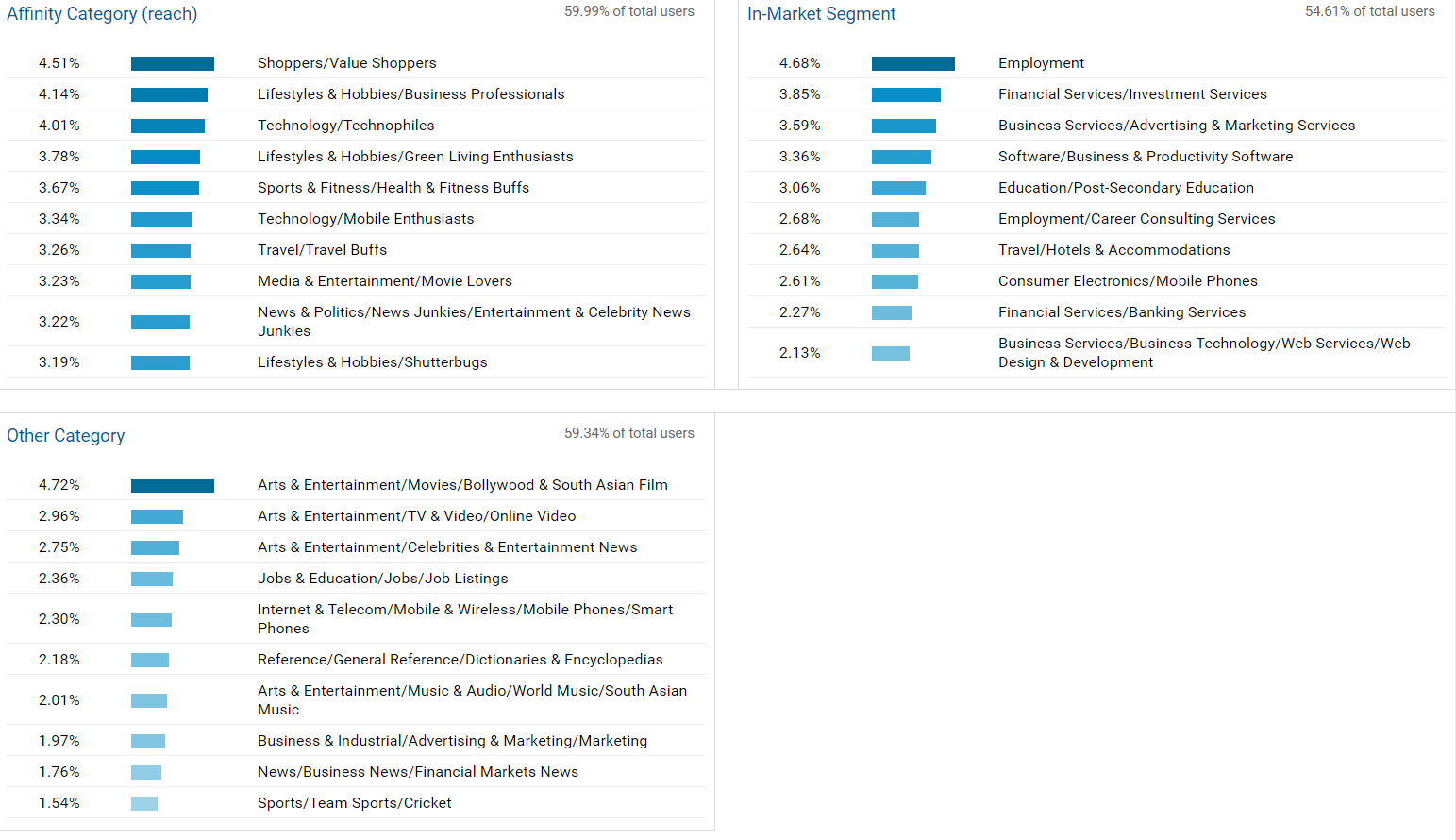
Task: Click the 4.72% value in Other Category
Action: tap(59, 485)
